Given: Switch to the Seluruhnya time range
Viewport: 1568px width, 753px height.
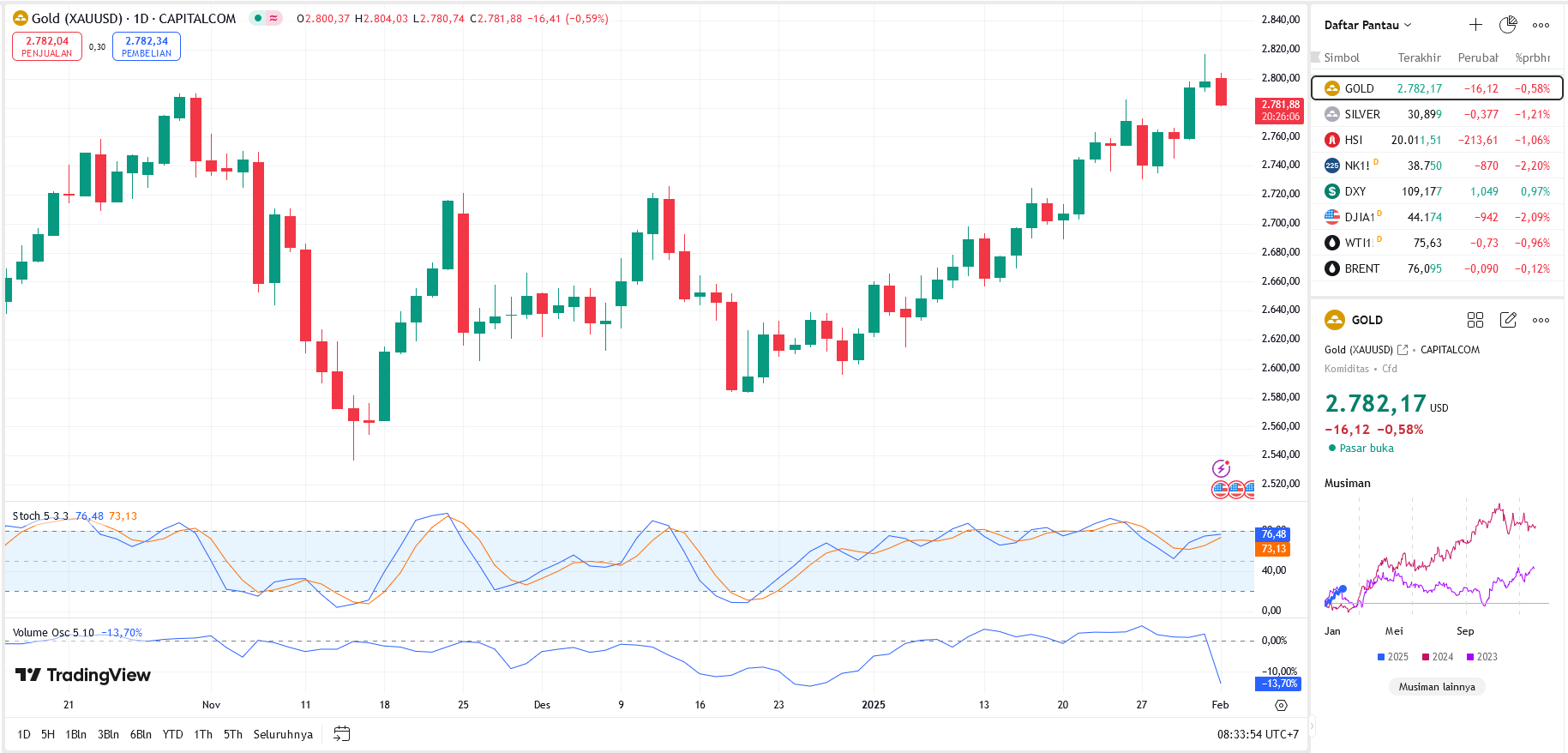Looking at the screenshot, I should pos(283,734).
